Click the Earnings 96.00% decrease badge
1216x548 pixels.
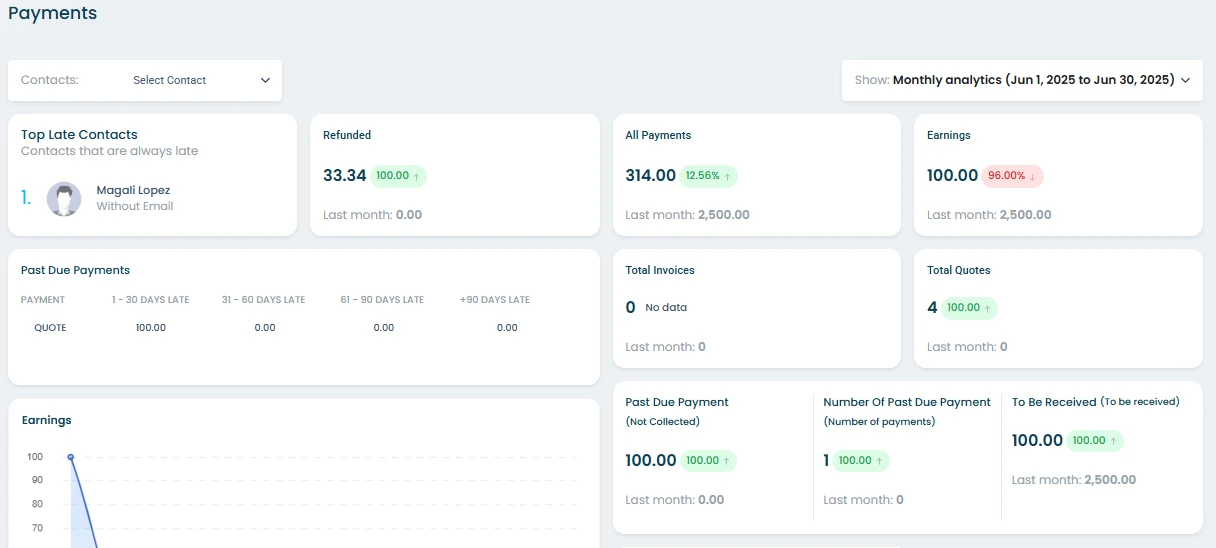[x=1013, y=175]
